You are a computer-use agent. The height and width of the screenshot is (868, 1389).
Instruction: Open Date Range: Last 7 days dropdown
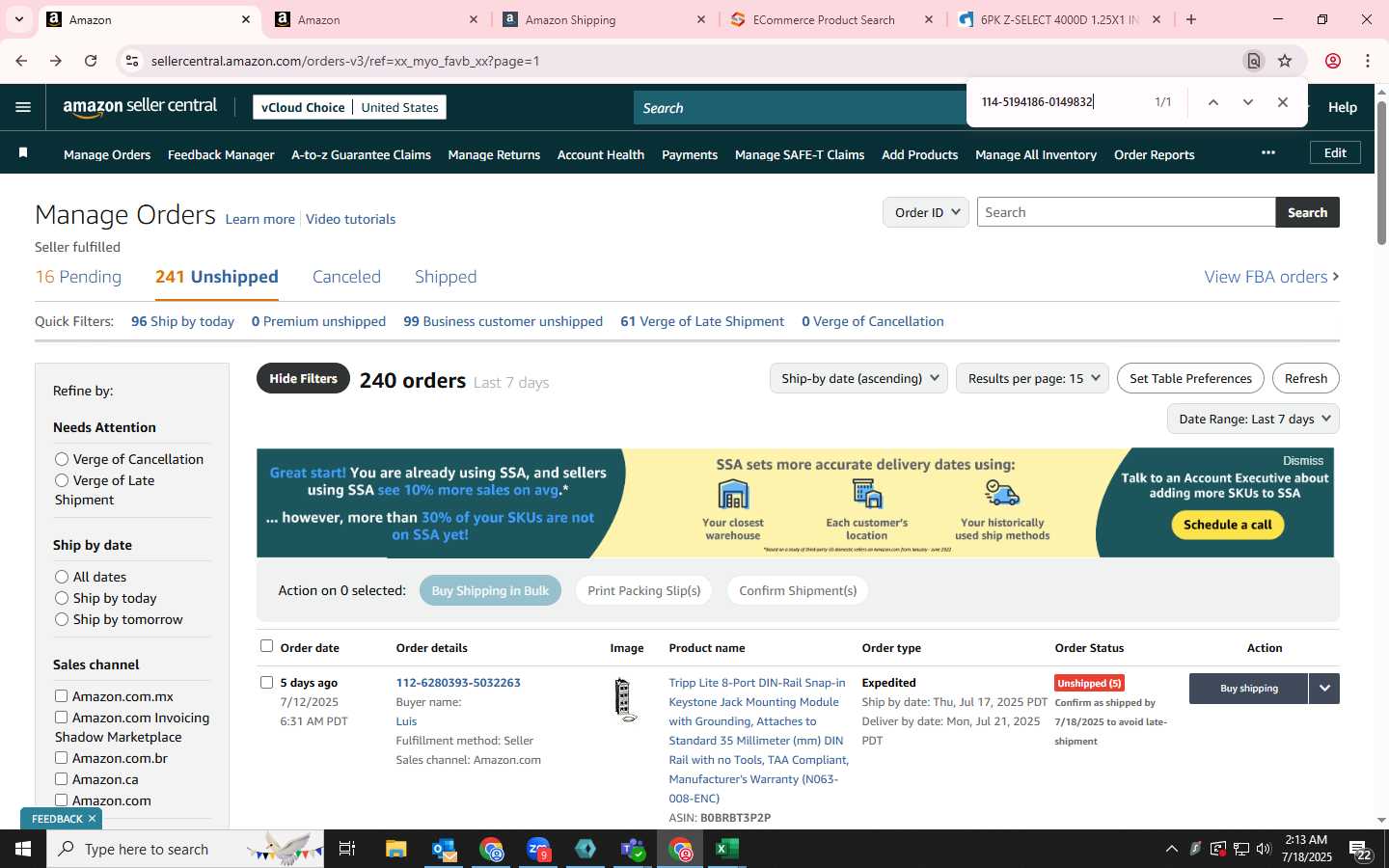coord(1253,419)
